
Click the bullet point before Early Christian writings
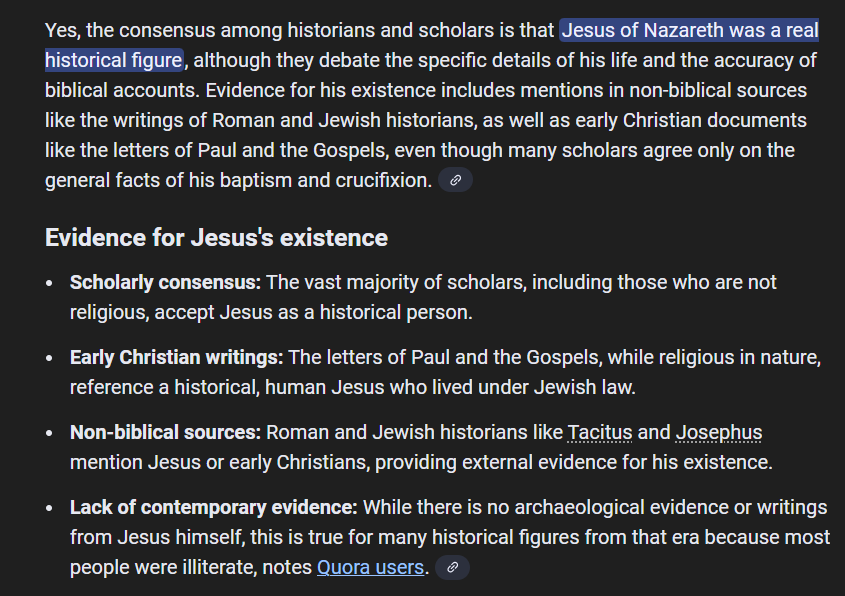50,358
